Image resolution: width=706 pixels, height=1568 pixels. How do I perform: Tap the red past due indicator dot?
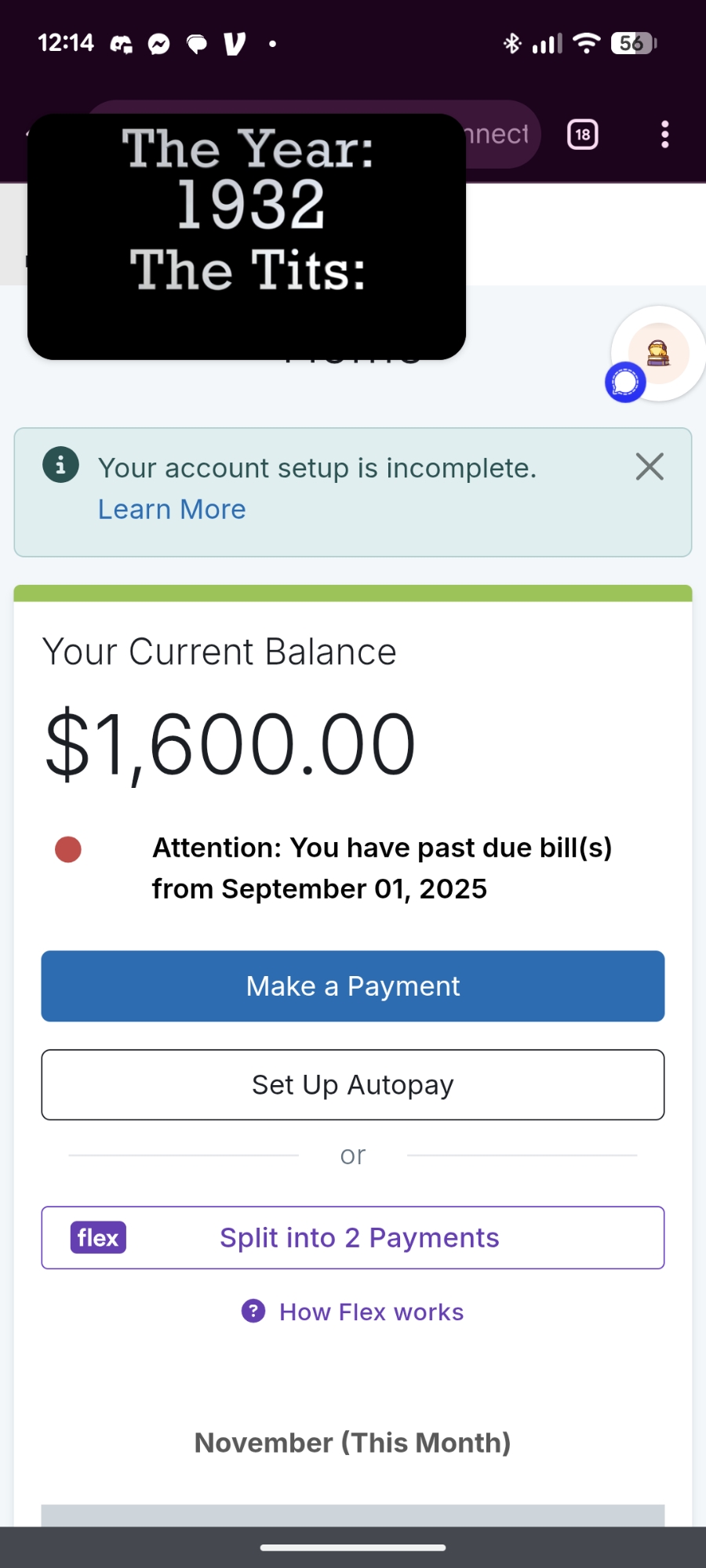(68, 849)
